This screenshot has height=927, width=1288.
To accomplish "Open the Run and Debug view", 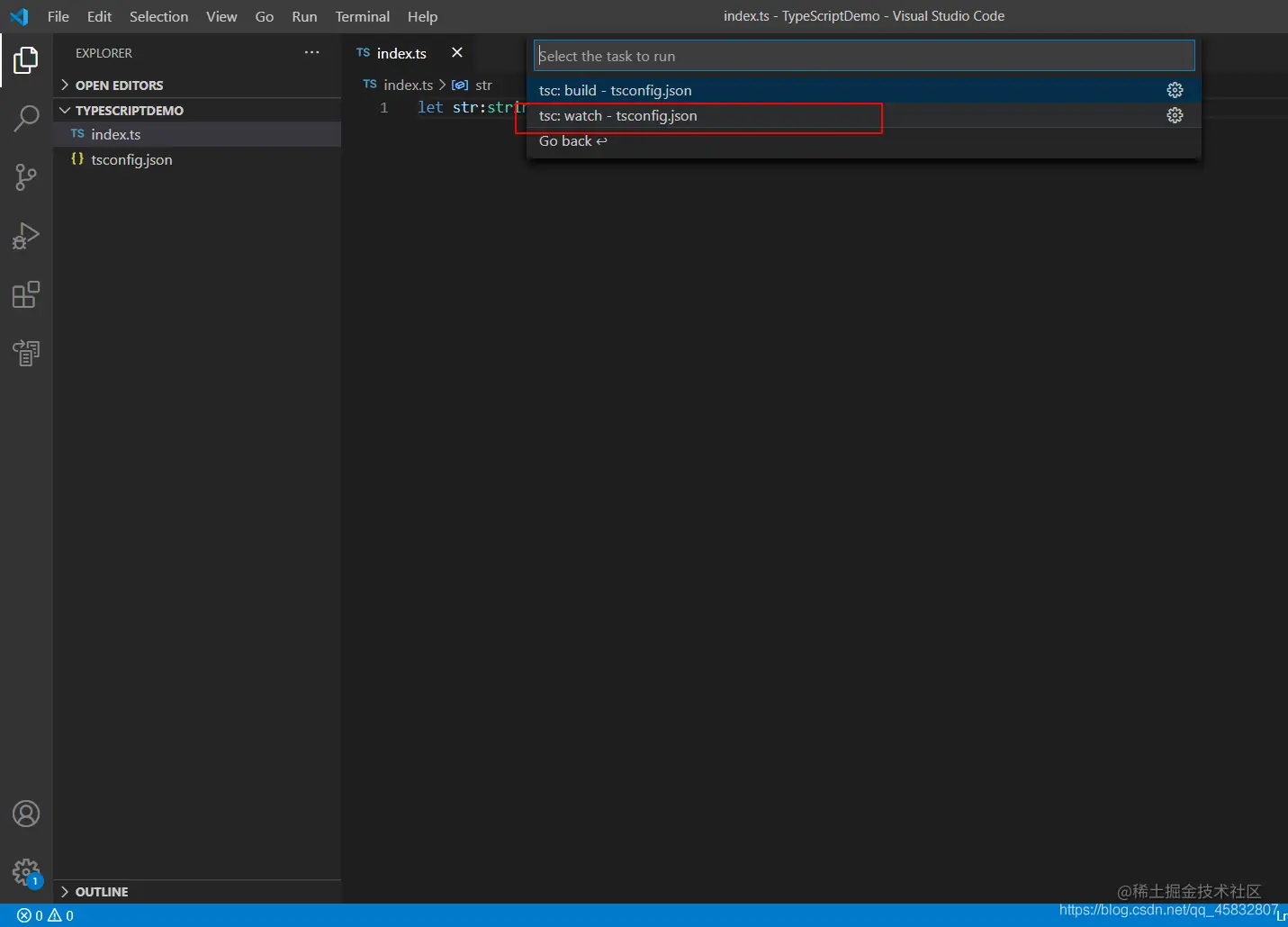I will 26,236.
